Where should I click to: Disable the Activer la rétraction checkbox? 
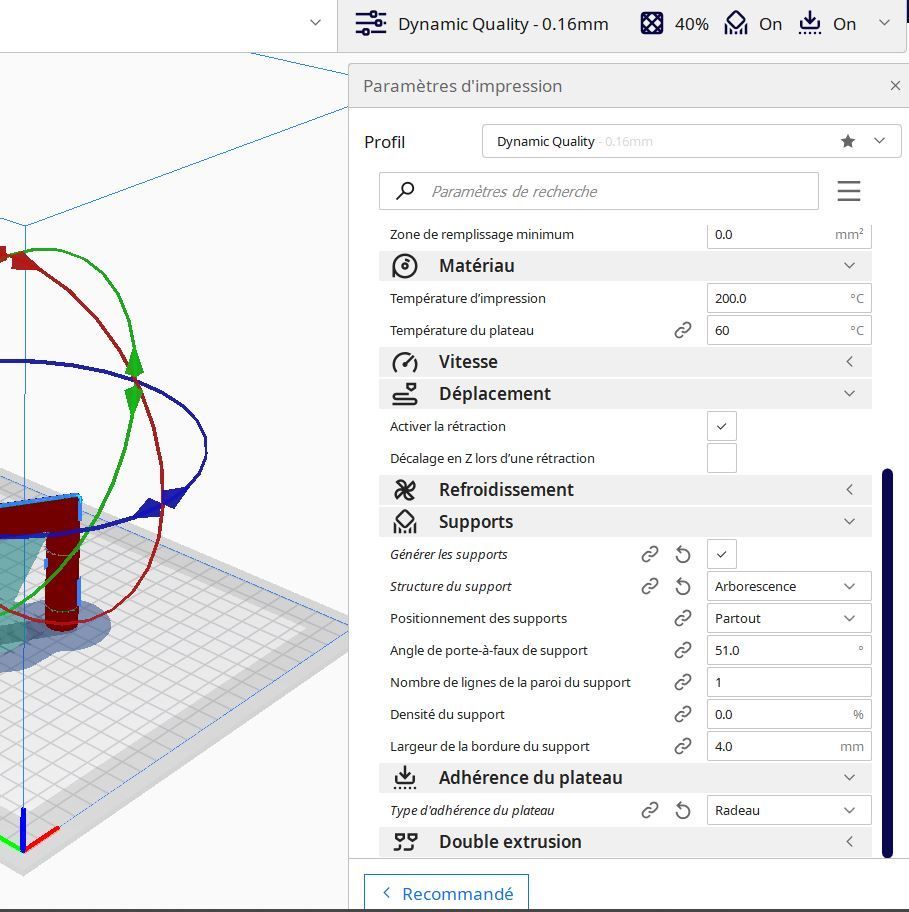tap(722, 426)
